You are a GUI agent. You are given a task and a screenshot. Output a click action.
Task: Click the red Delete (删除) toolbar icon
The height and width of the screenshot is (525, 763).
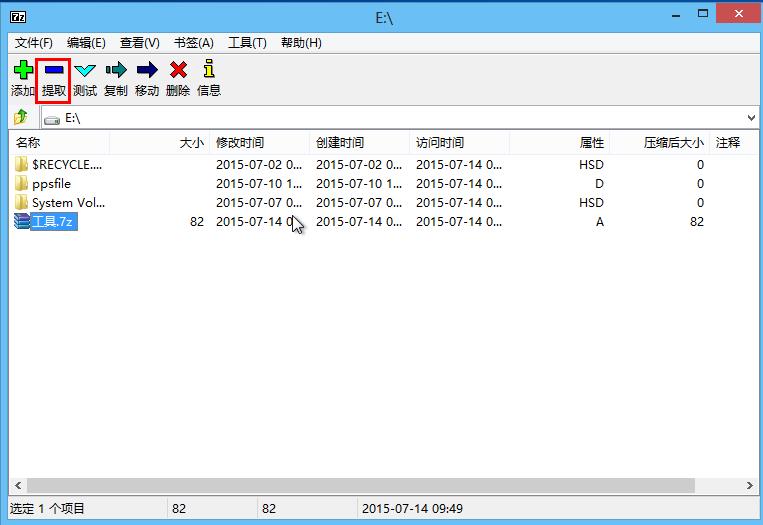178,70
